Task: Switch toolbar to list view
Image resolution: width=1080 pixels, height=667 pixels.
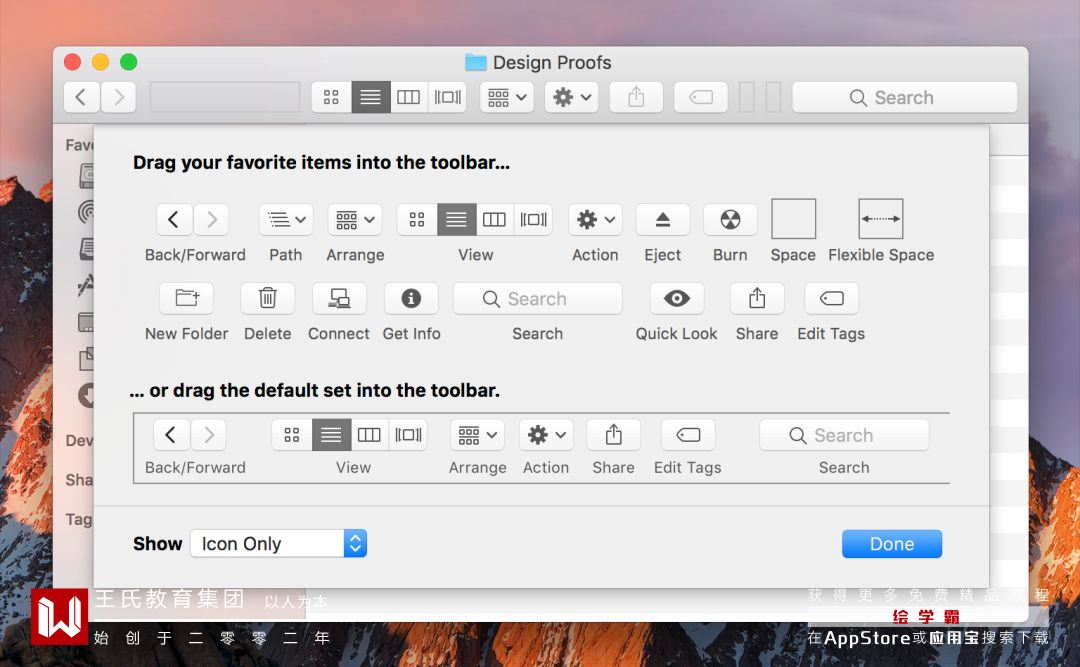Action: [371, 97]
